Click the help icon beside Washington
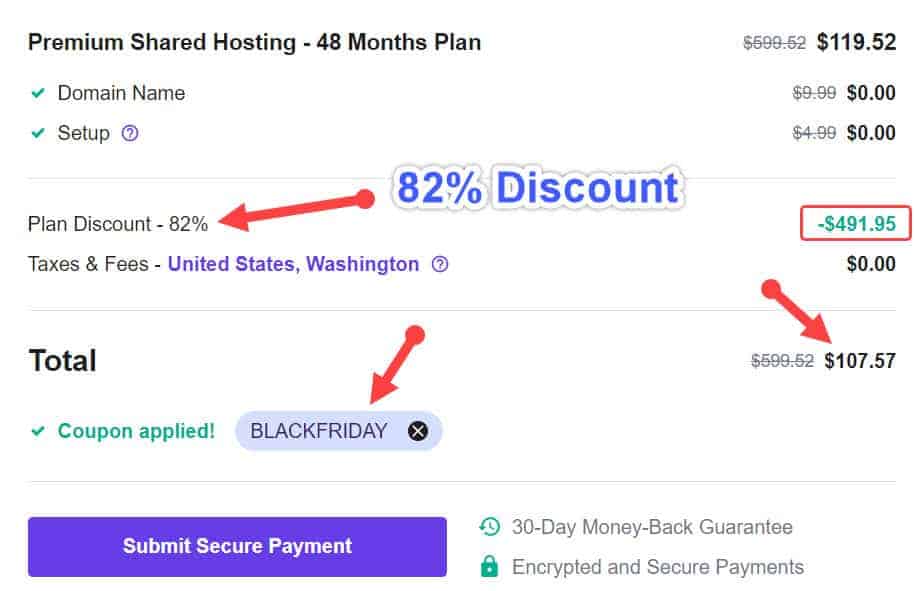 click(440, 265)
